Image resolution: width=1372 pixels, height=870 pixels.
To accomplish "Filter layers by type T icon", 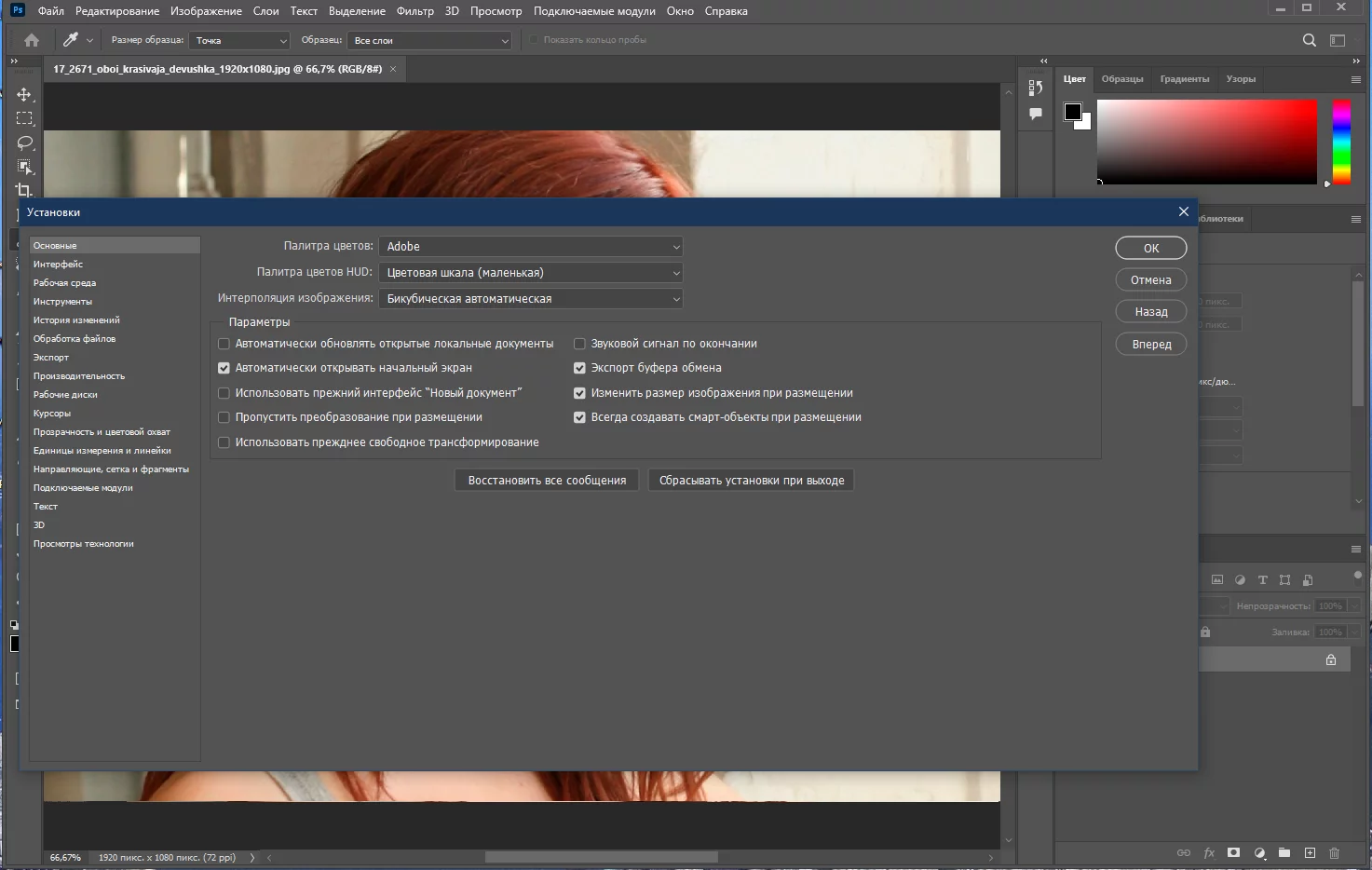I will [1263, 579].
